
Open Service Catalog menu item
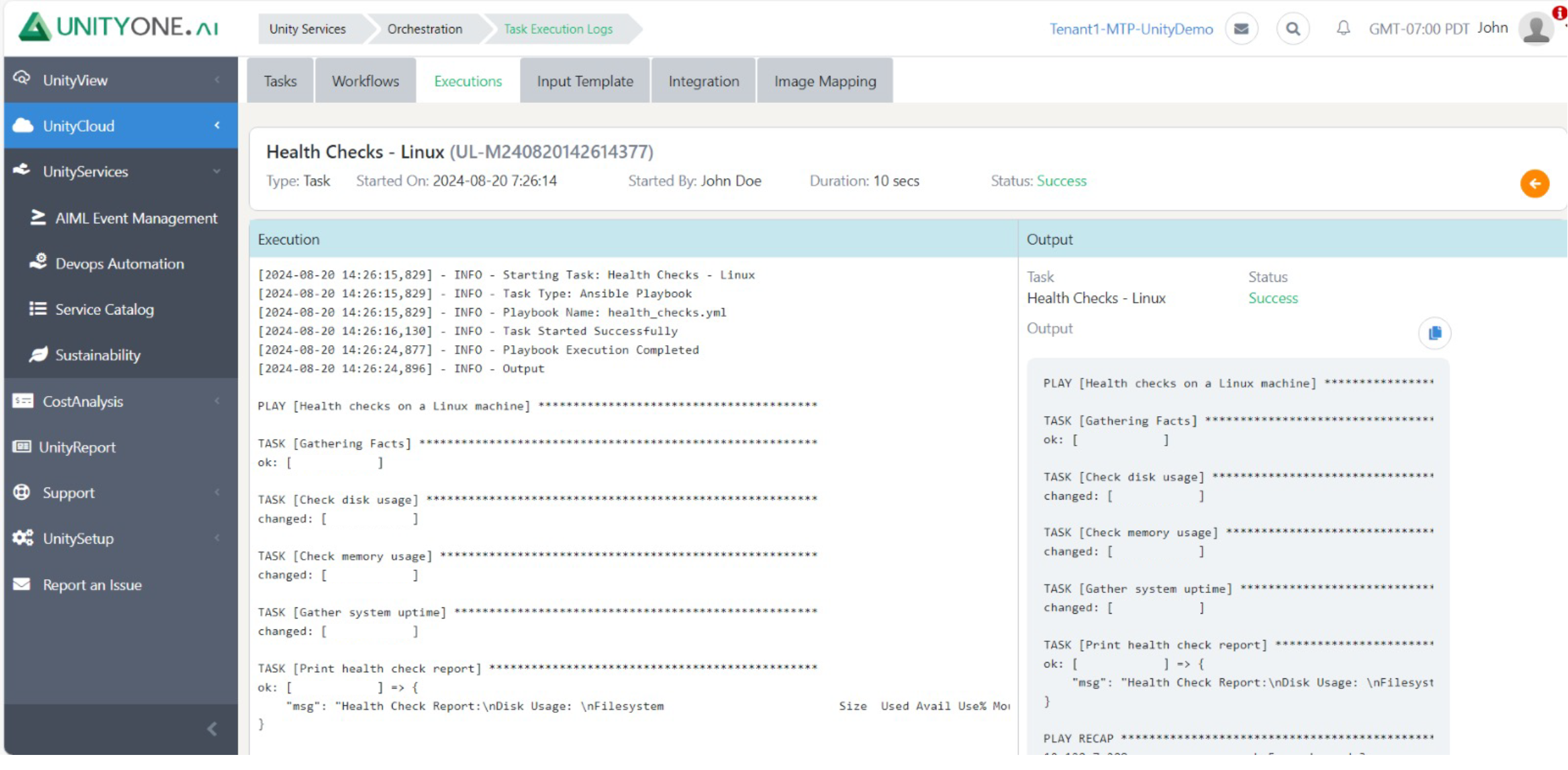pos(121,309)
